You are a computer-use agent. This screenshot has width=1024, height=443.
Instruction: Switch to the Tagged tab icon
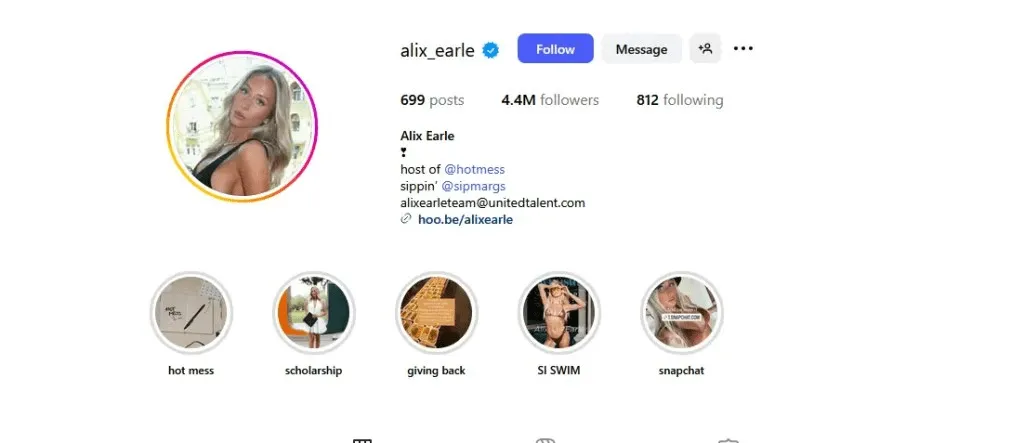click(728, 441)
